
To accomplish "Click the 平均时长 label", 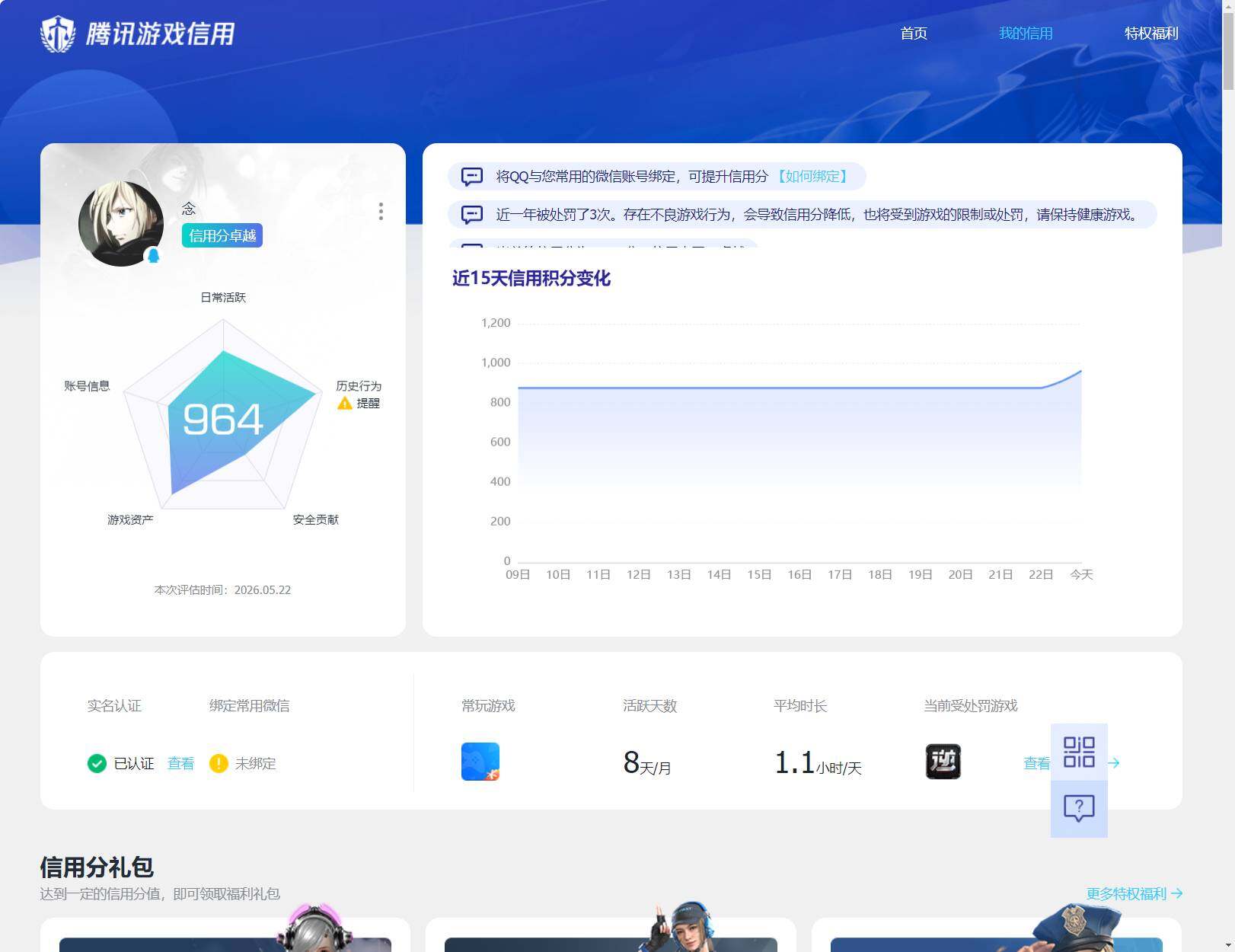I will pyautogui.click(x=800, y=706).
